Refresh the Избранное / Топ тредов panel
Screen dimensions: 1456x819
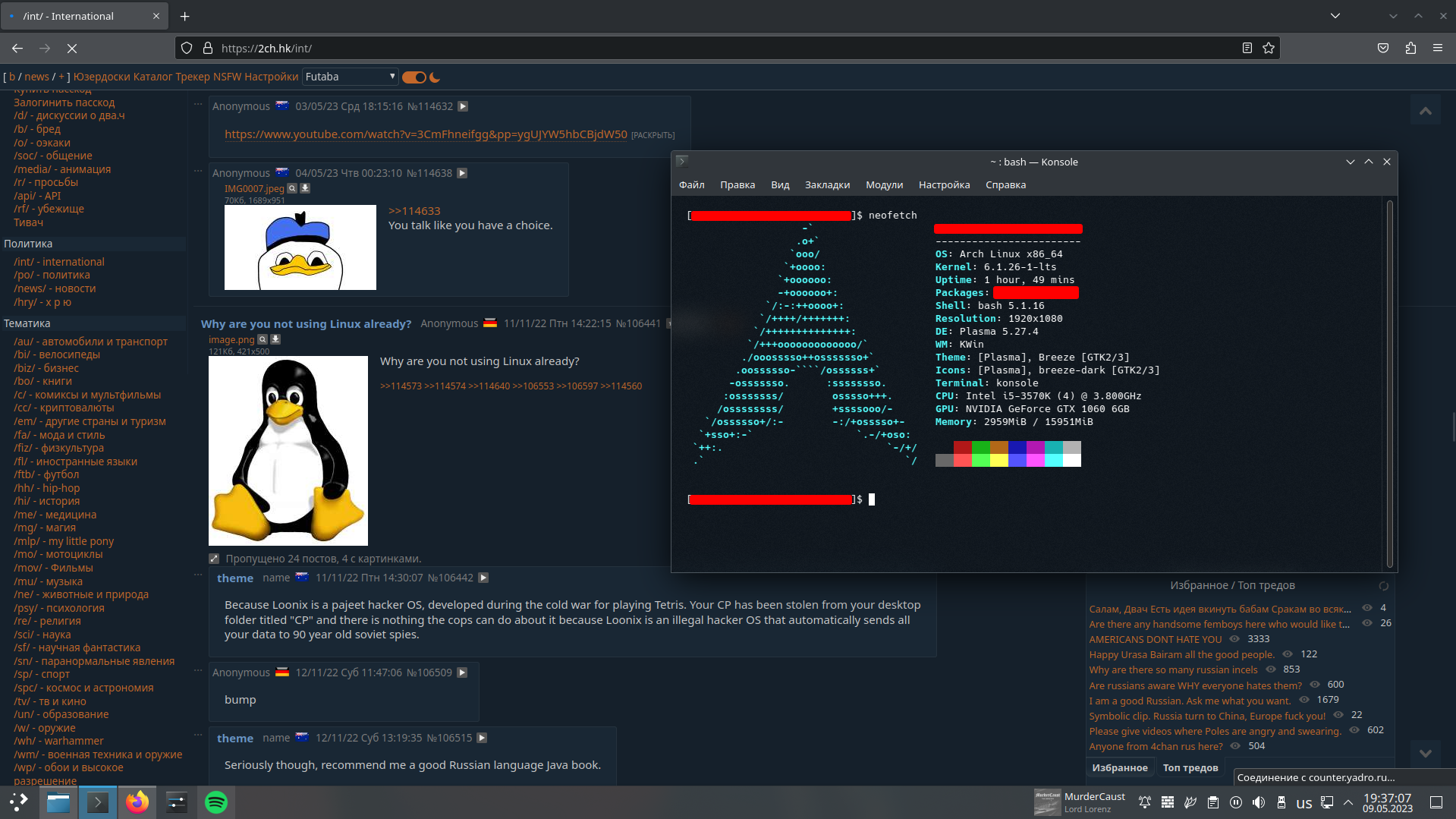[1383, 586]
